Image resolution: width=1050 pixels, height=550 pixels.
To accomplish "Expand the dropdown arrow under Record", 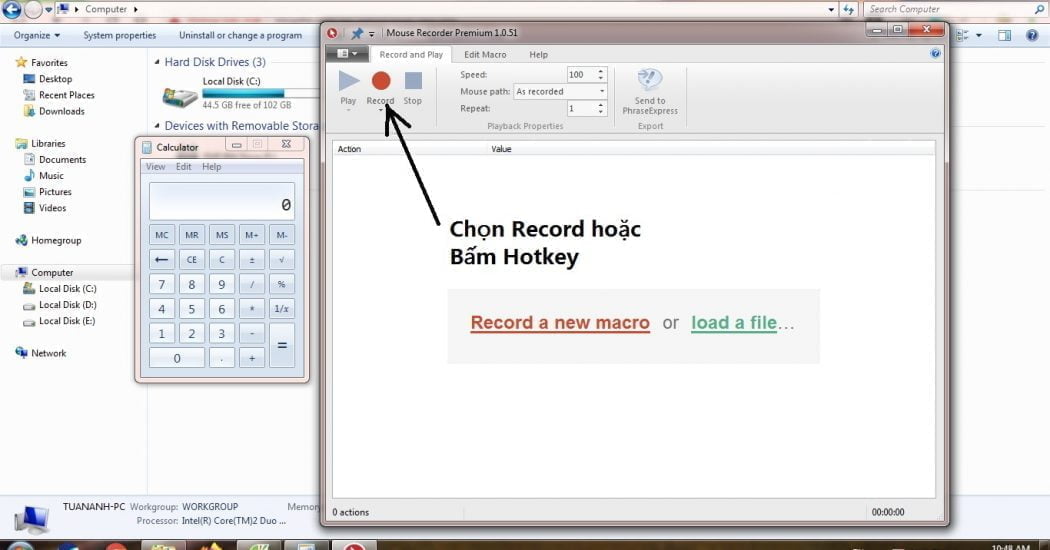I will [380, 110].
